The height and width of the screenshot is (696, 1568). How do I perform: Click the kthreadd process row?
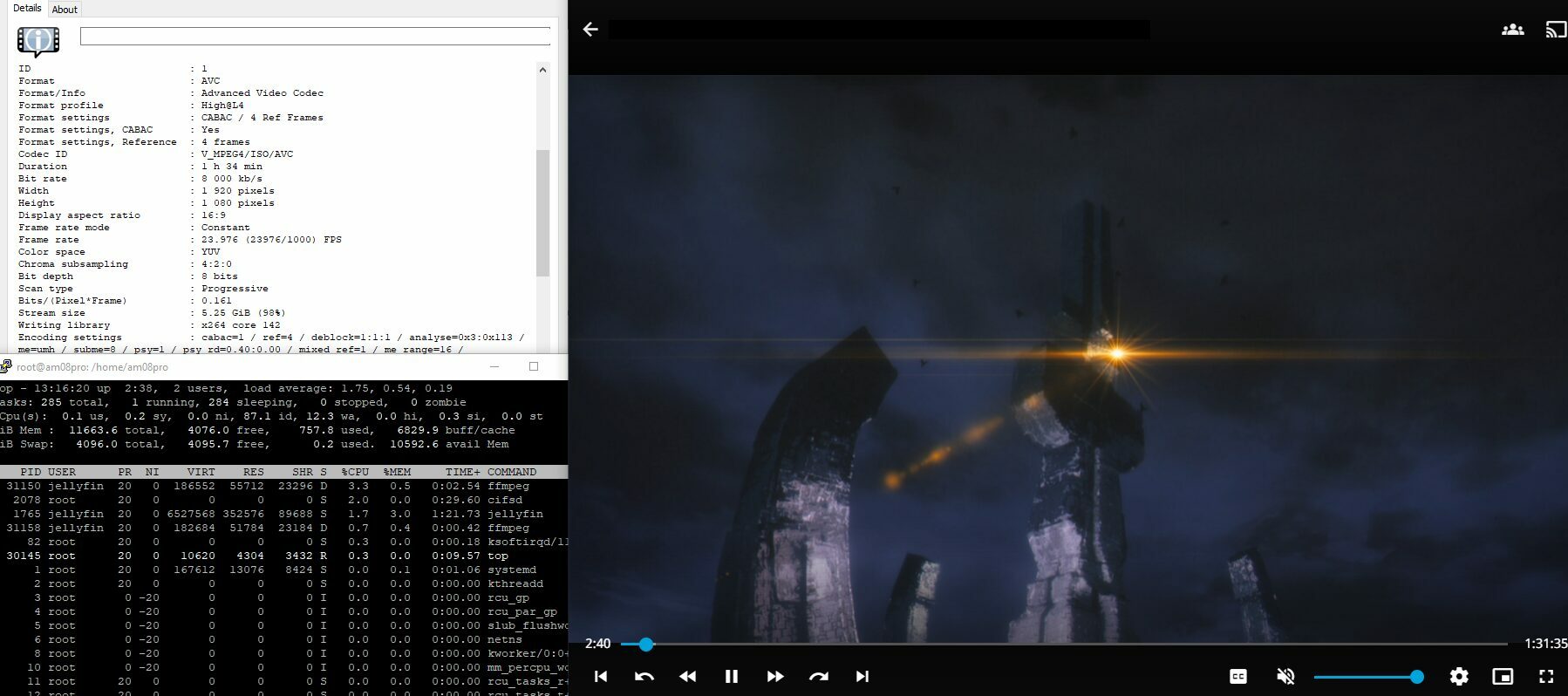pos(283,583)
